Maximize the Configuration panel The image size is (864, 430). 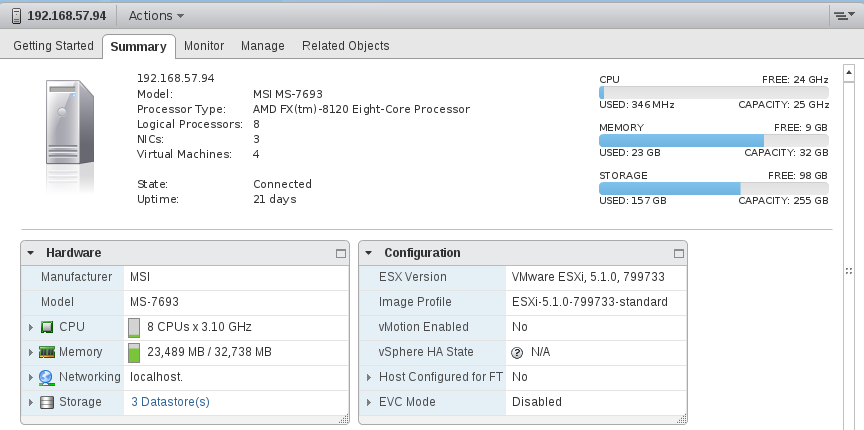click(679, 253)
